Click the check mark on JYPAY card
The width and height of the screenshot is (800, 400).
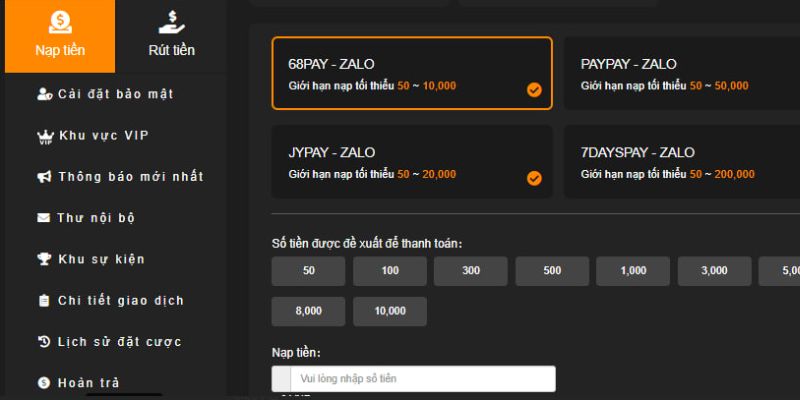pos(534,179)
